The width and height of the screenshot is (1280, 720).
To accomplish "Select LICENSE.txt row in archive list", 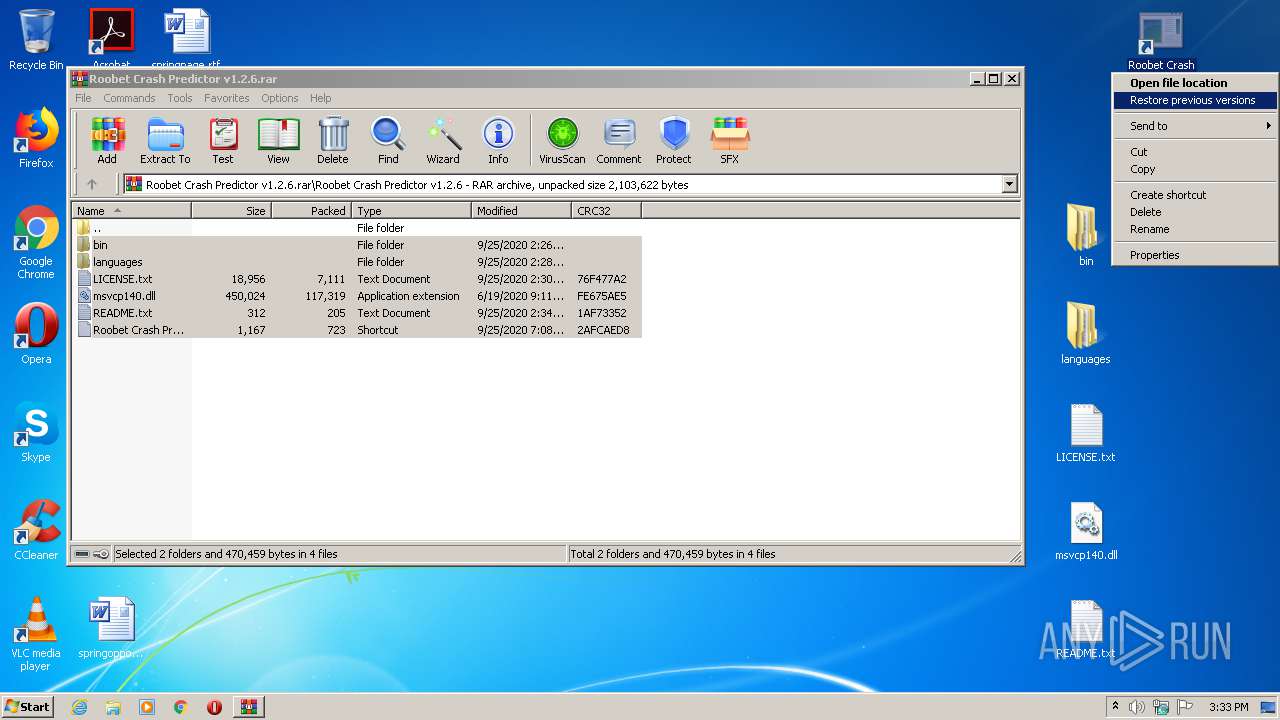I will click(357, 279).
